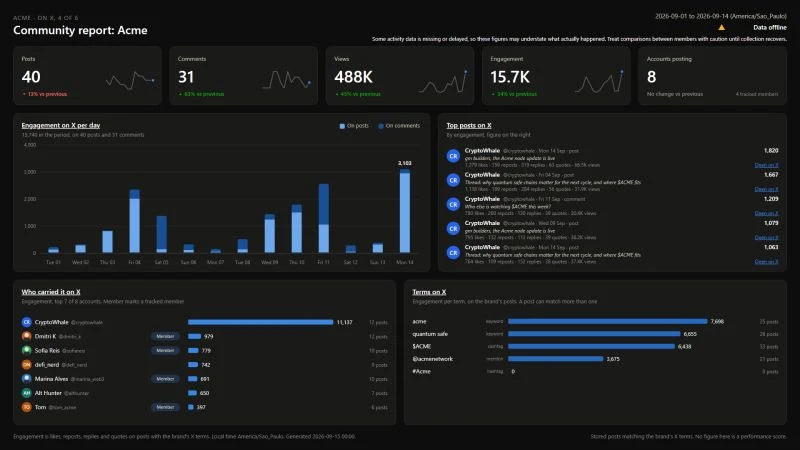Screen dimensions: 800x450
Task: Click the $ACME term bar showing 6,438
Action: coord(591,346)
